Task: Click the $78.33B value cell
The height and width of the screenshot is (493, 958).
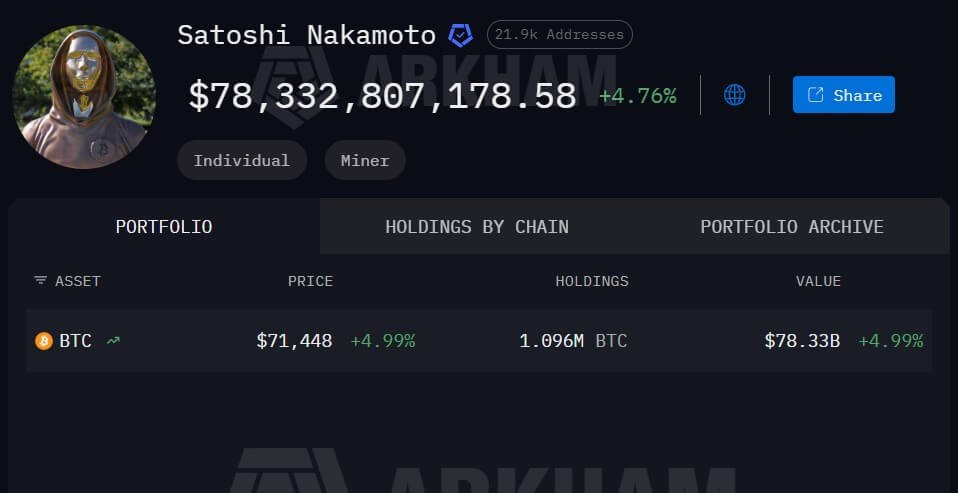Action: coord(802,341)
